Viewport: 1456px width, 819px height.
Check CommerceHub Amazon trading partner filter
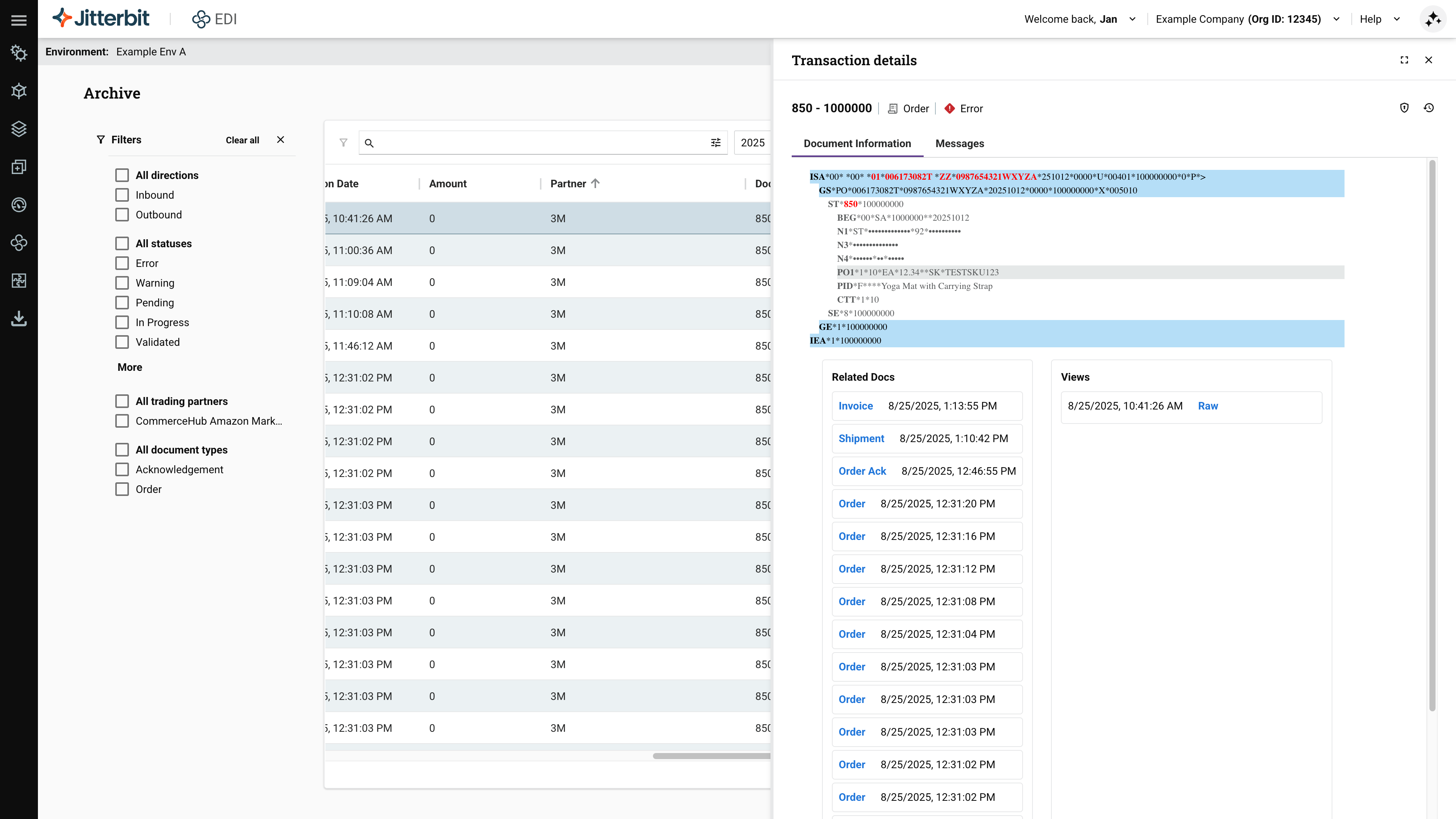pos(122,420)
